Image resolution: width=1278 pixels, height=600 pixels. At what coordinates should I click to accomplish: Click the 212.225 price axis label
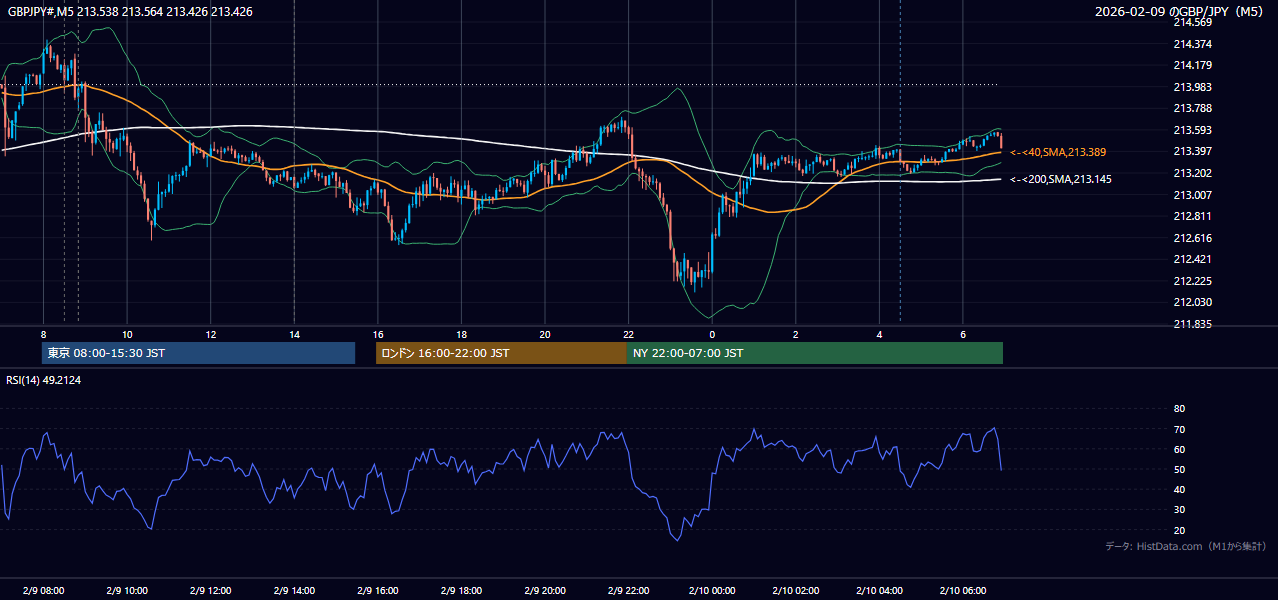(1192, 281)
